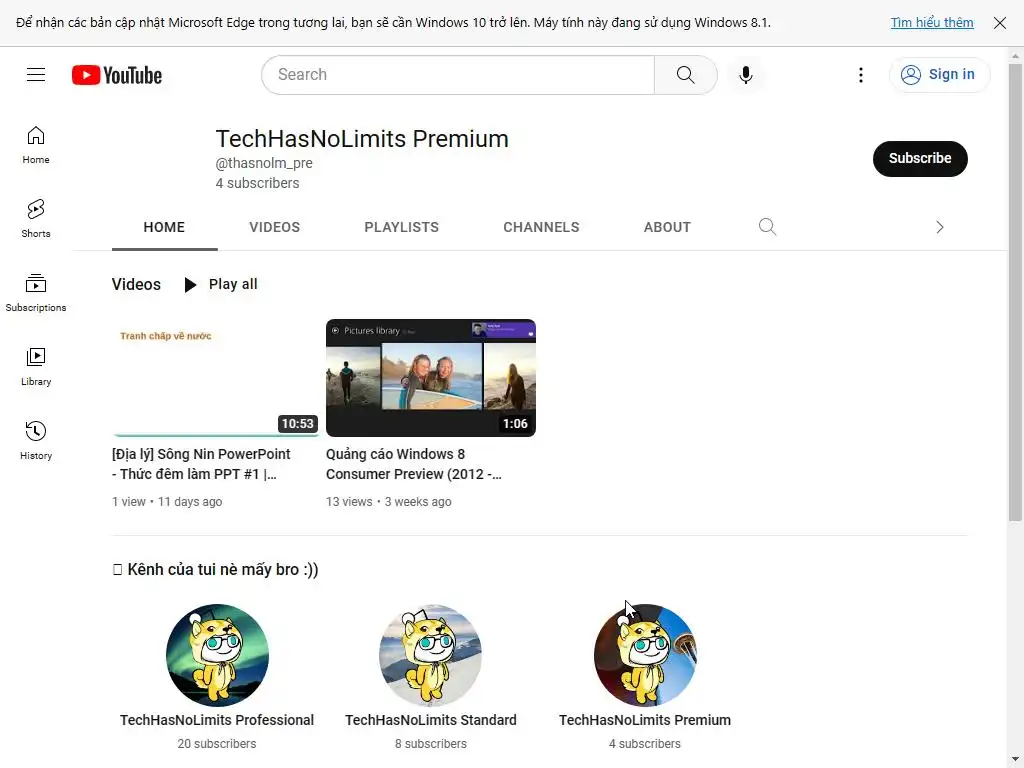The image size is (1024, 768).
Task: Switch to the ABOUT tab
Action: 667,227
